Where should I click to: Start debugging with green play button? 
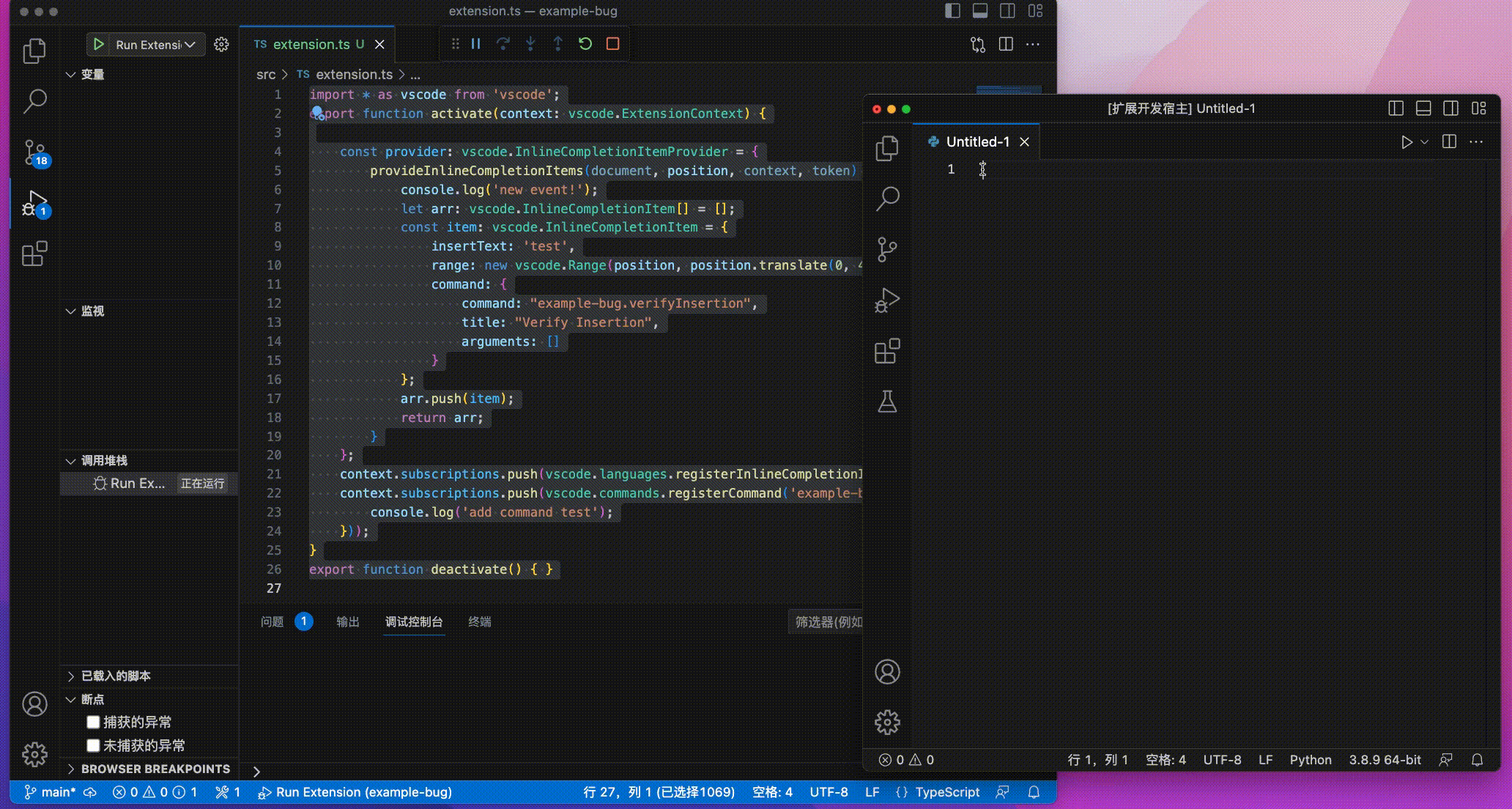click(99, 45)
